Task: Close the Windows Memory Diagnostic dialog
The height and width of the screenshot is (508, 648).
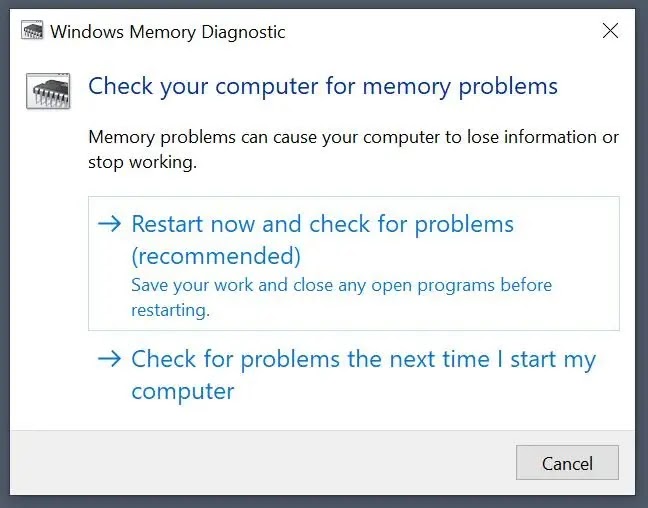Action: tap(610, 31)
